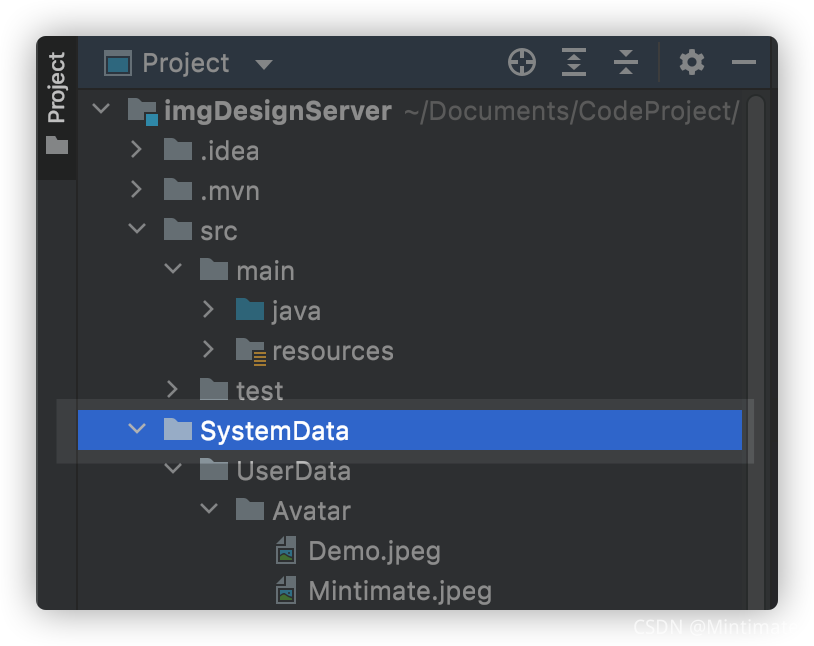814x646 pixels.
Task: Collapse the src folder
Action: [x=137, y=228]
